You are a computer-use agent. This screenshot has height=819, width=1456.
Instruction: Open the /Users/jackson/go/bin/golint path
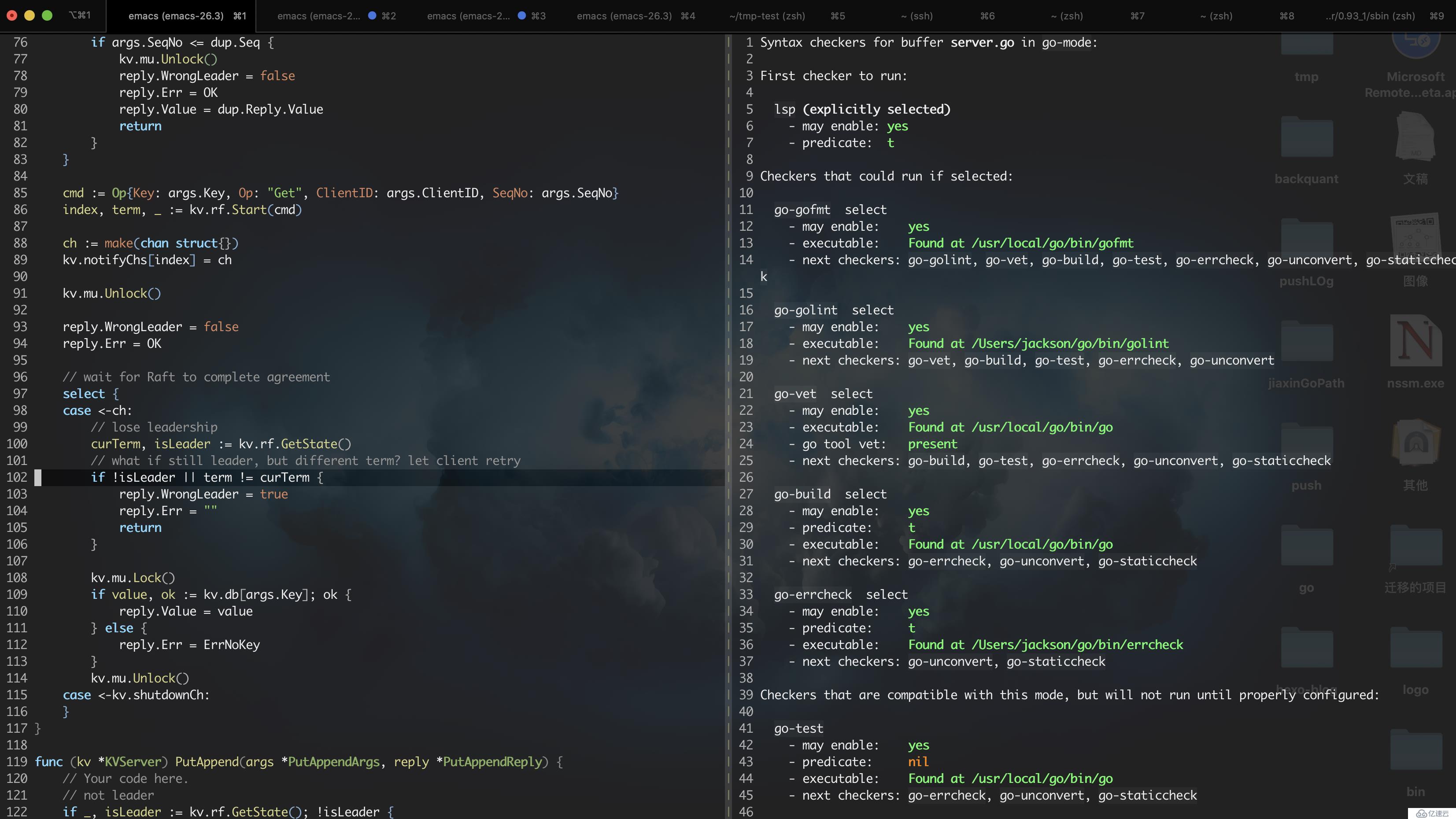coord(1070,343)
